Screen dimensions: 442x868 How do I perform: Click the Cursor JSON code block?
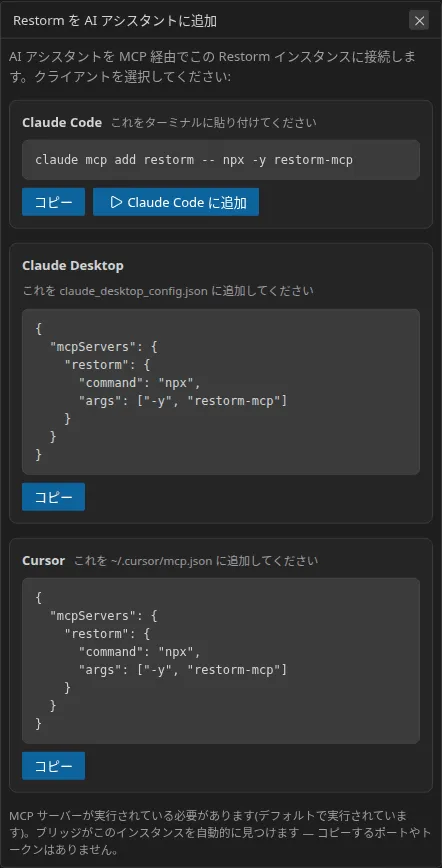click(x=221, y=661)
